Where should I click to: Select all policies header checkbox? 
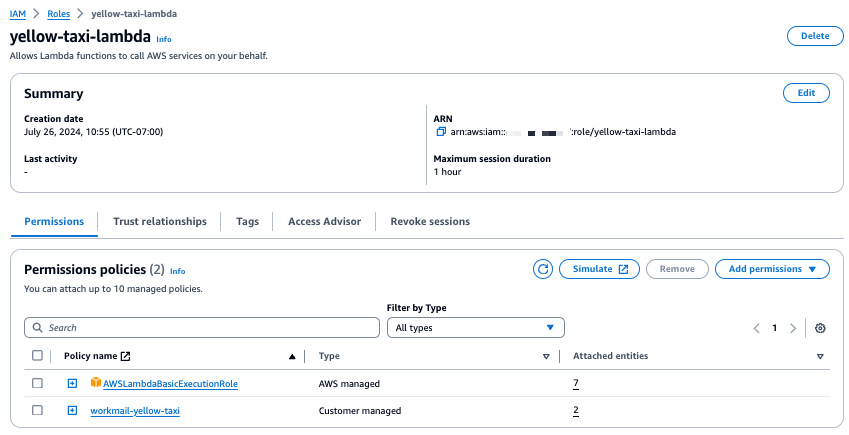[x=37, y=355]
